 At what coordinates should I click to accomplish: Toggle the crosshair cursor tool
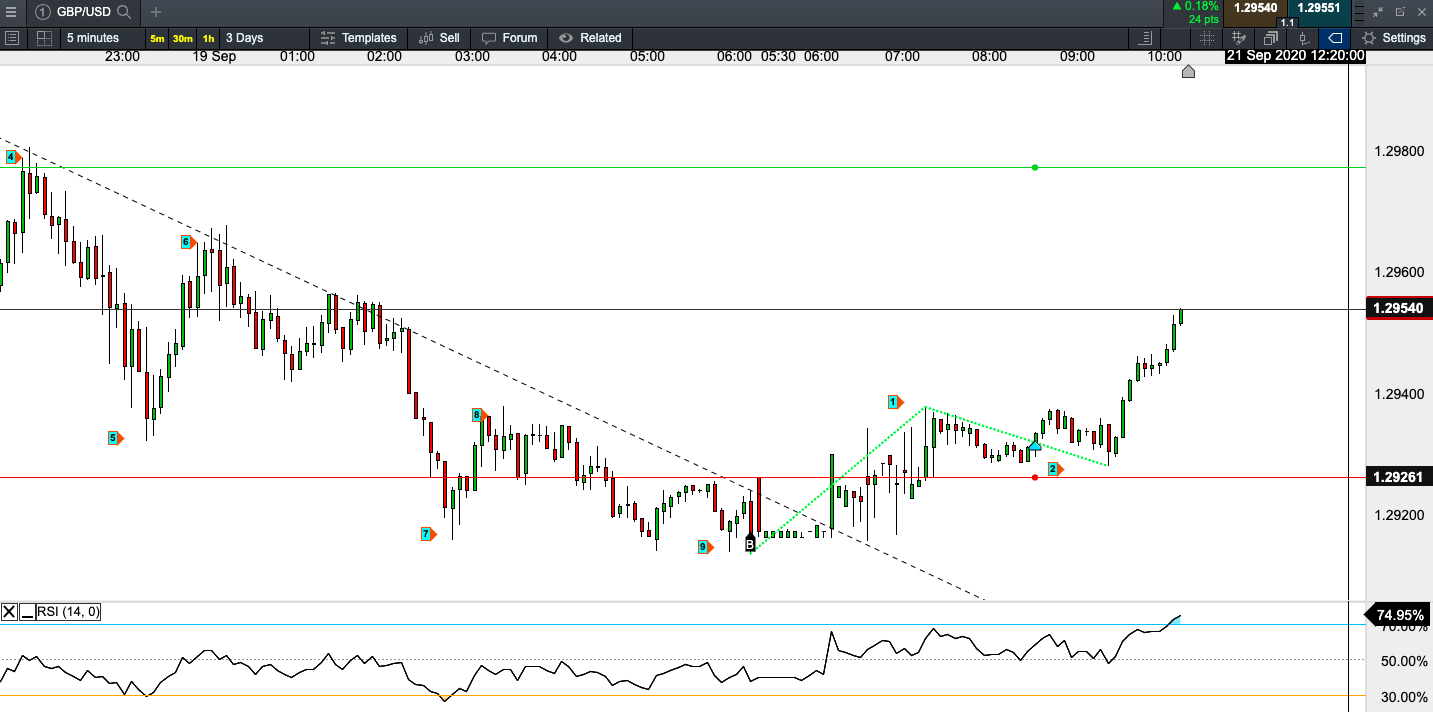1207,38
